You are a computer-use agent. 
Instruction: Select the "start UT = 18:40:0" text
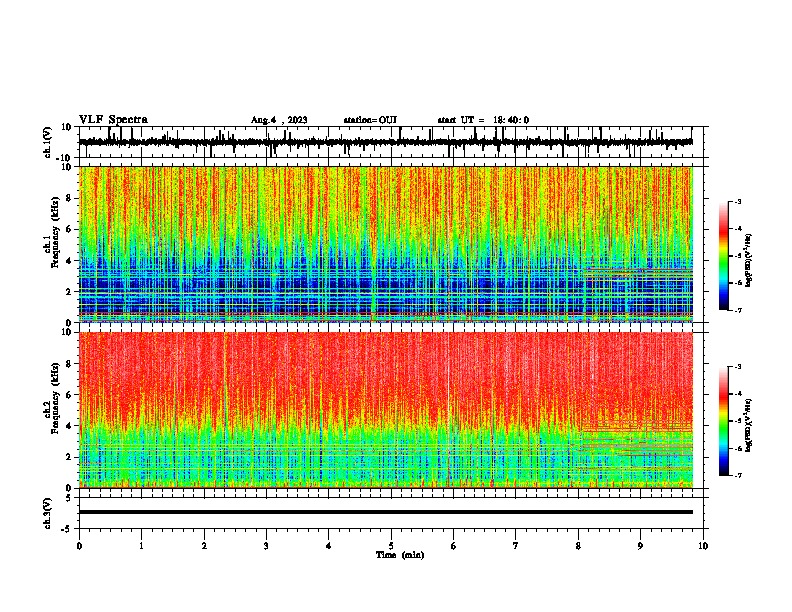(x=483, y=120)
